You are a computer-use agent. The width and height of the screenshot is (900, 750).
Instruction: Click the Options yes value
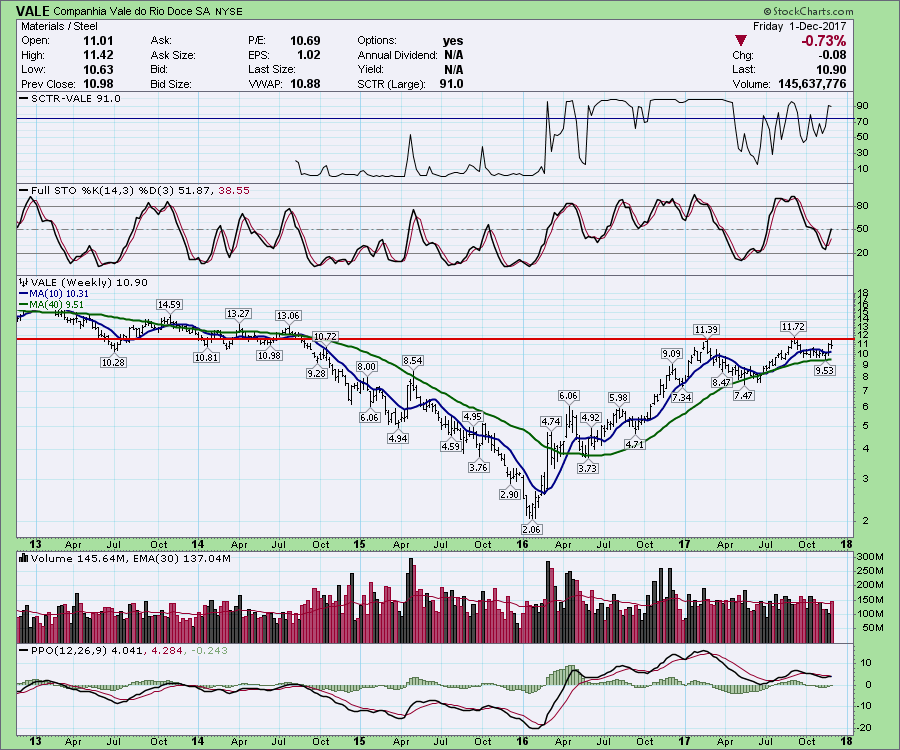[453, 41]
